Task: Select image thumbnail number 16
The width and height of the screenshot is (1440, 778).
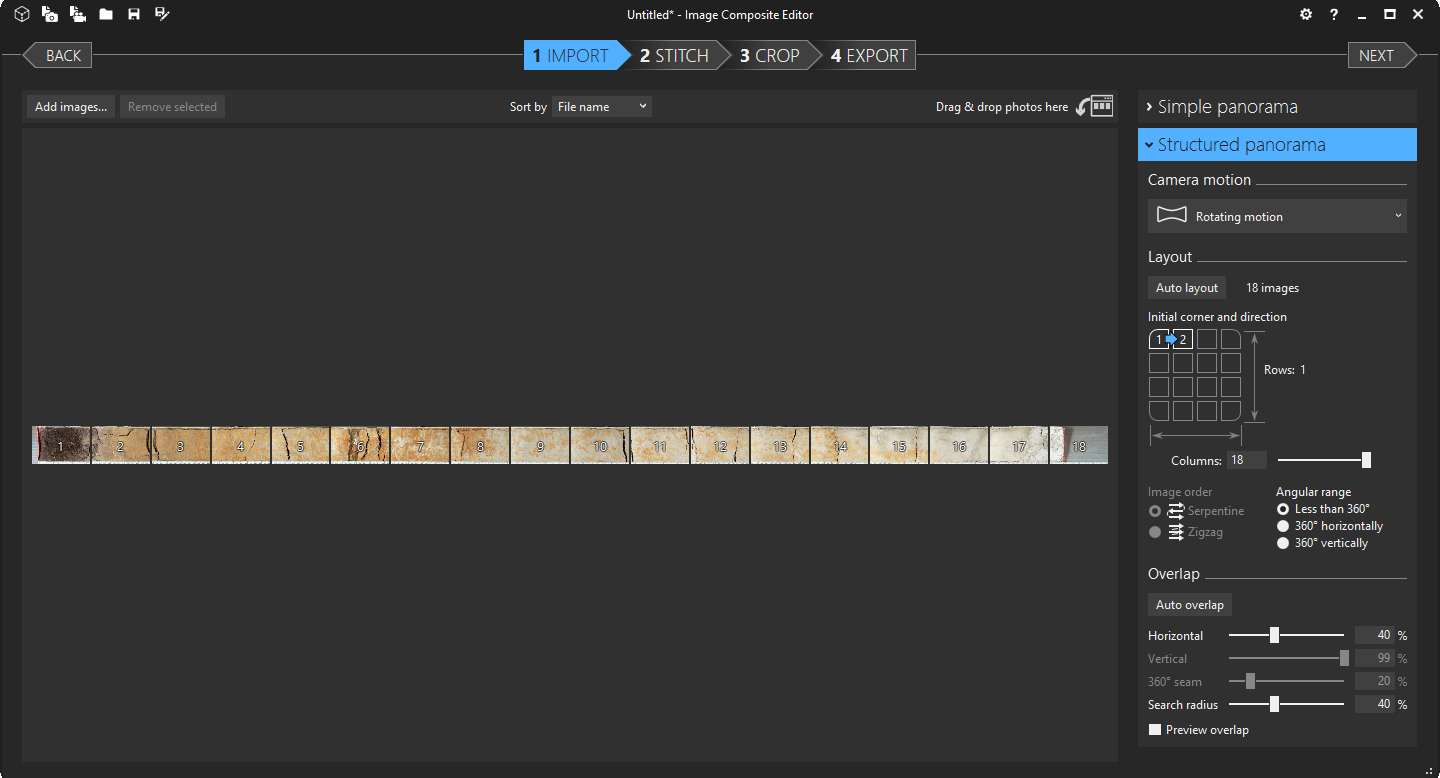Action: pyautogui.click(x=959, y=445)
